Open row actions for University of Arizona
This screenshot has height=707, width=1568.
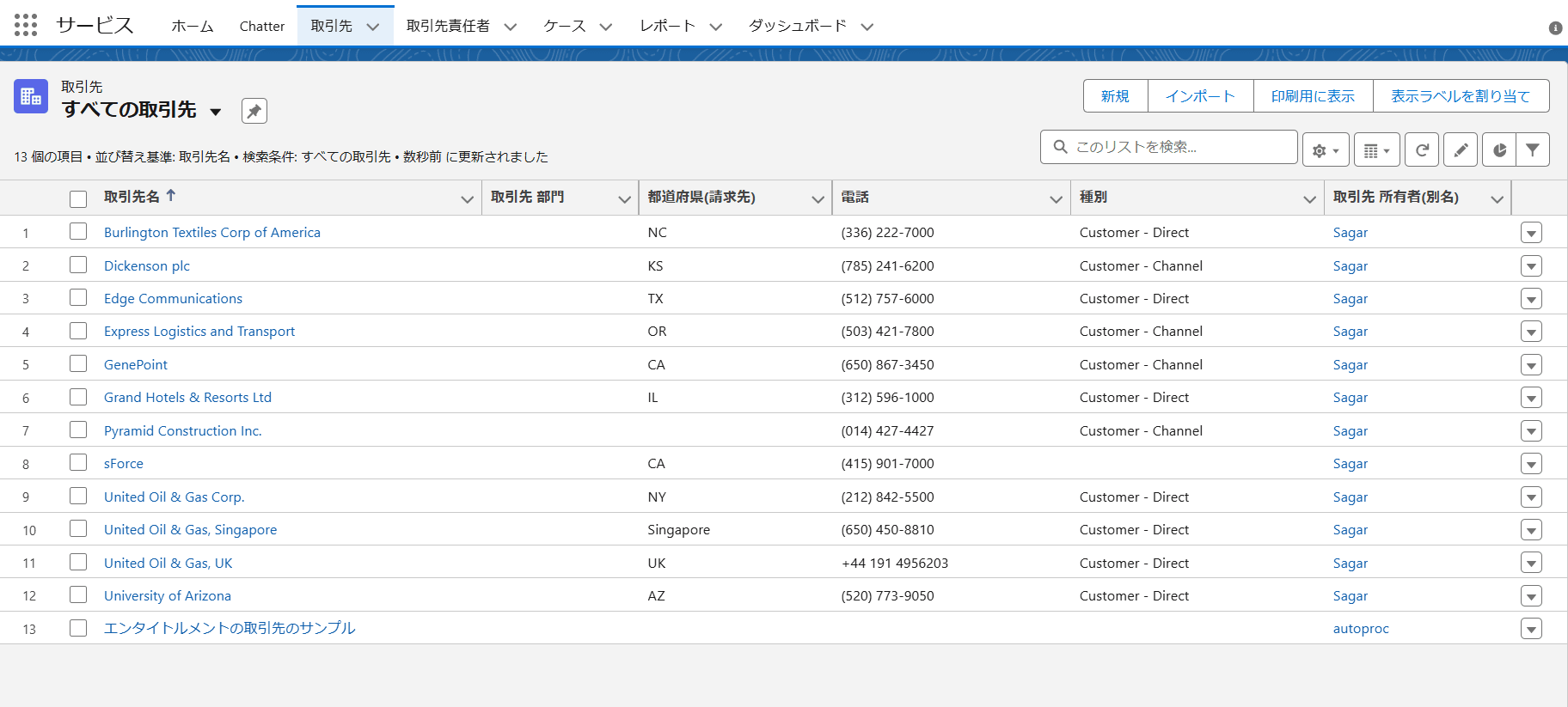(1531, 596)
